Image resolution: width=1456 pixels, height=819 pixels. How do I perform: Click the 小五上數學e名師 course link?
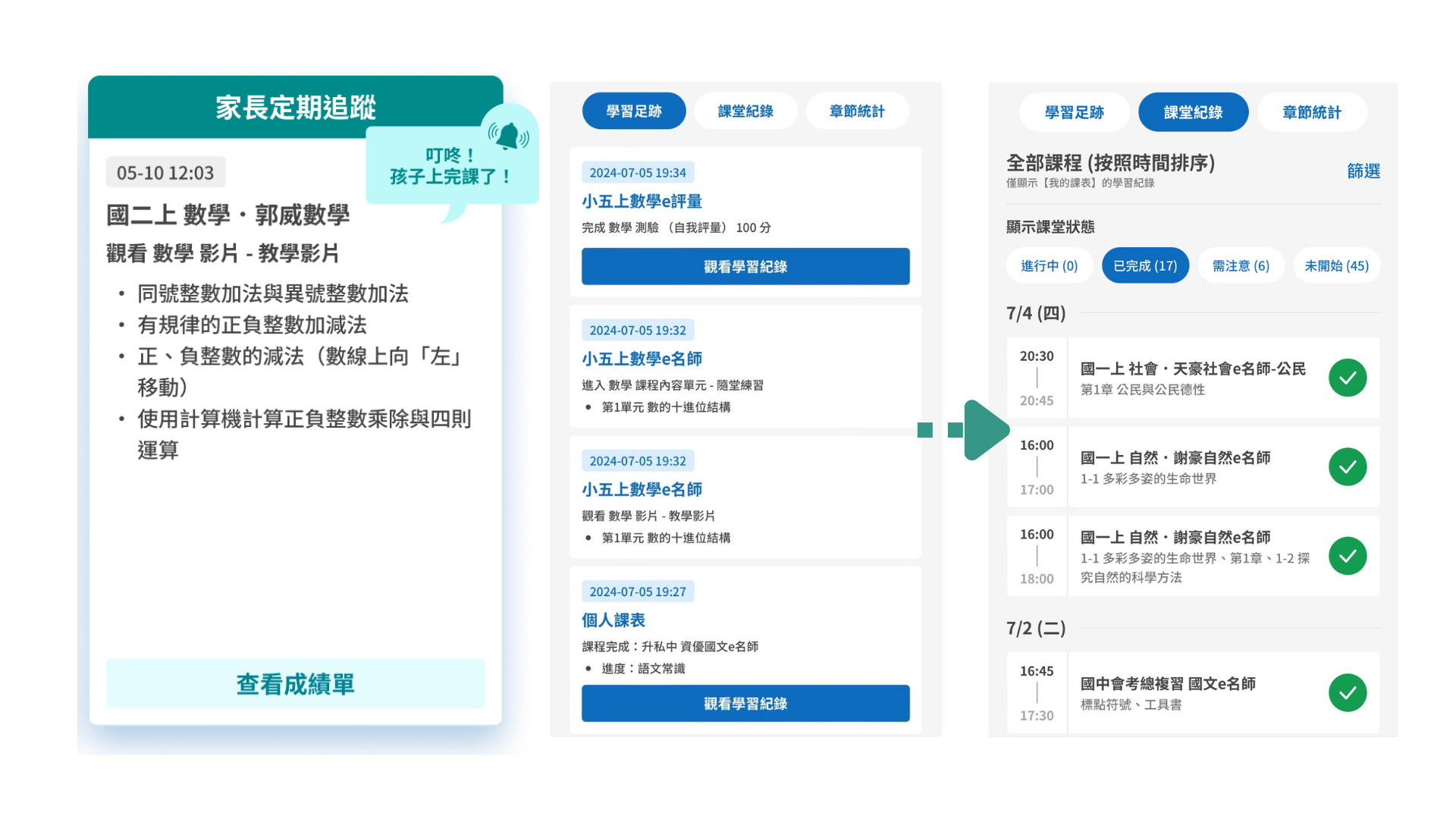[642, 359]
